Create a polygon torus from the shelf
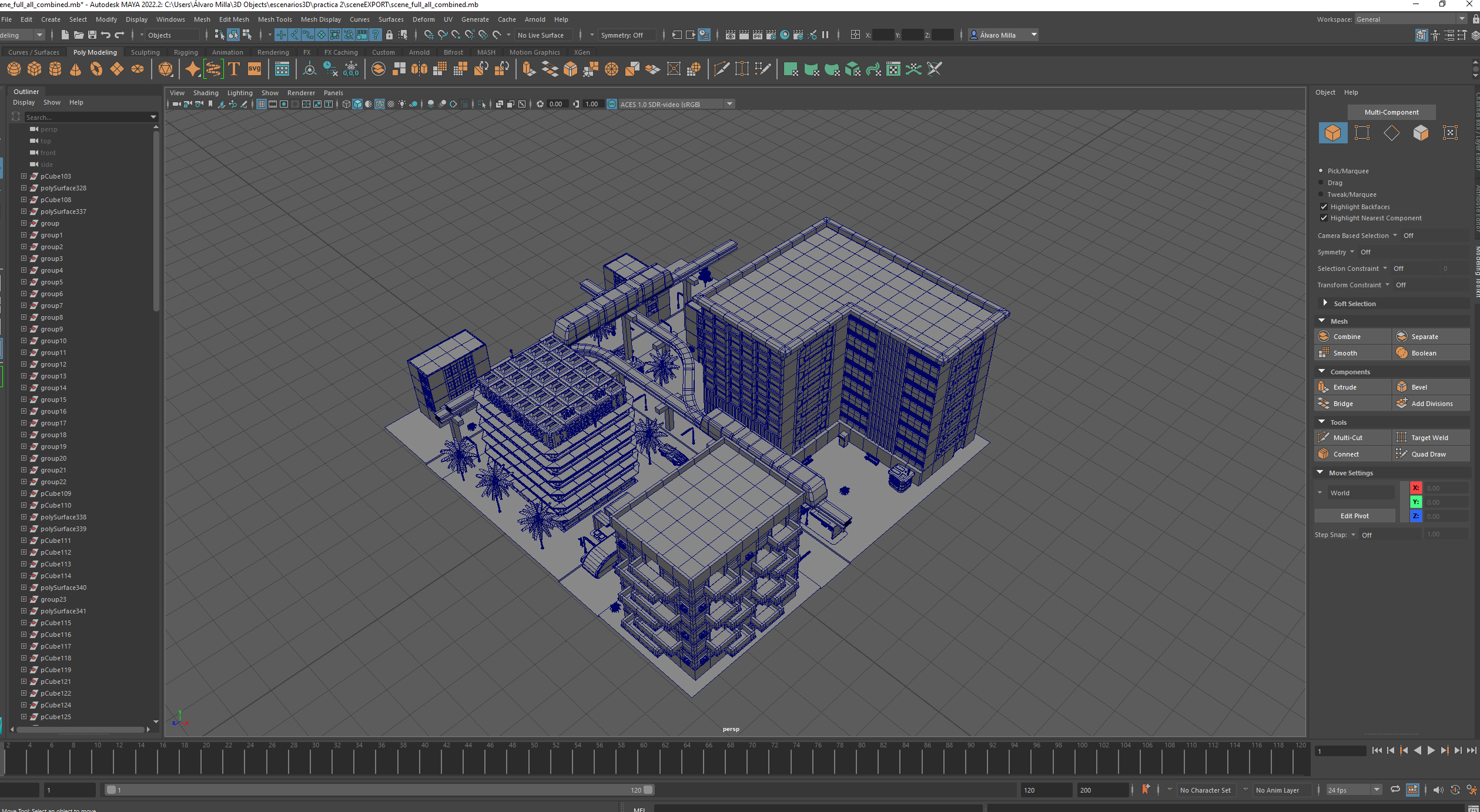This screenshot has width=1480, height=812. click(95, 69)
